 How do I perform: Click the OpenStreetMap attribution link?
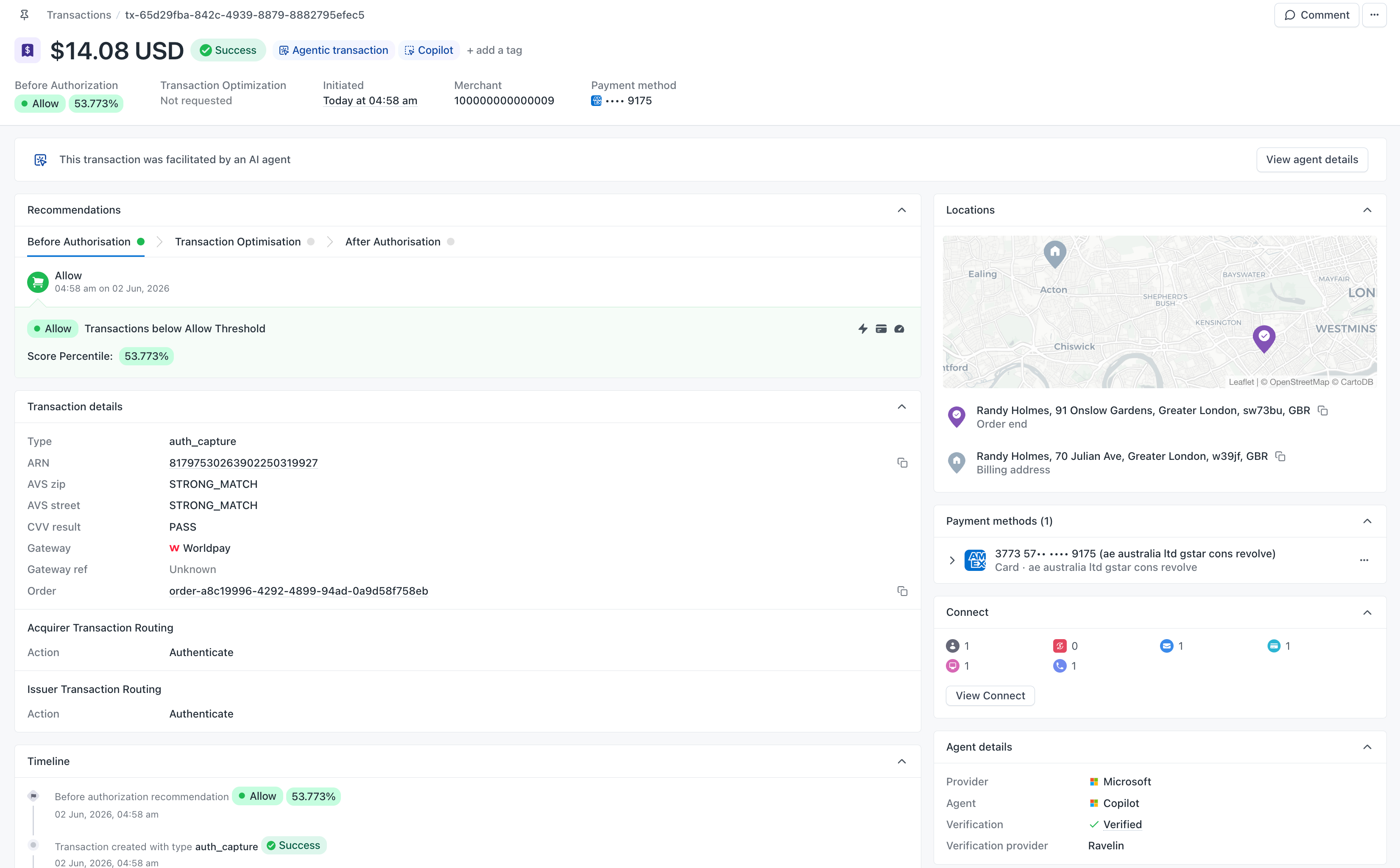1300,382
